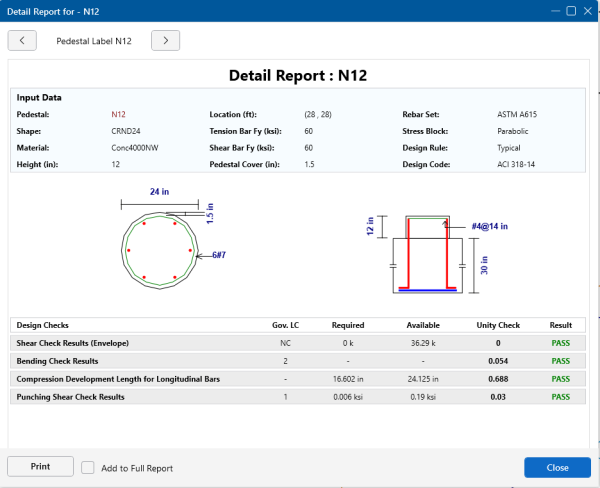Click the Unity Check column header
600x488 pixels.
click(497, 325)
